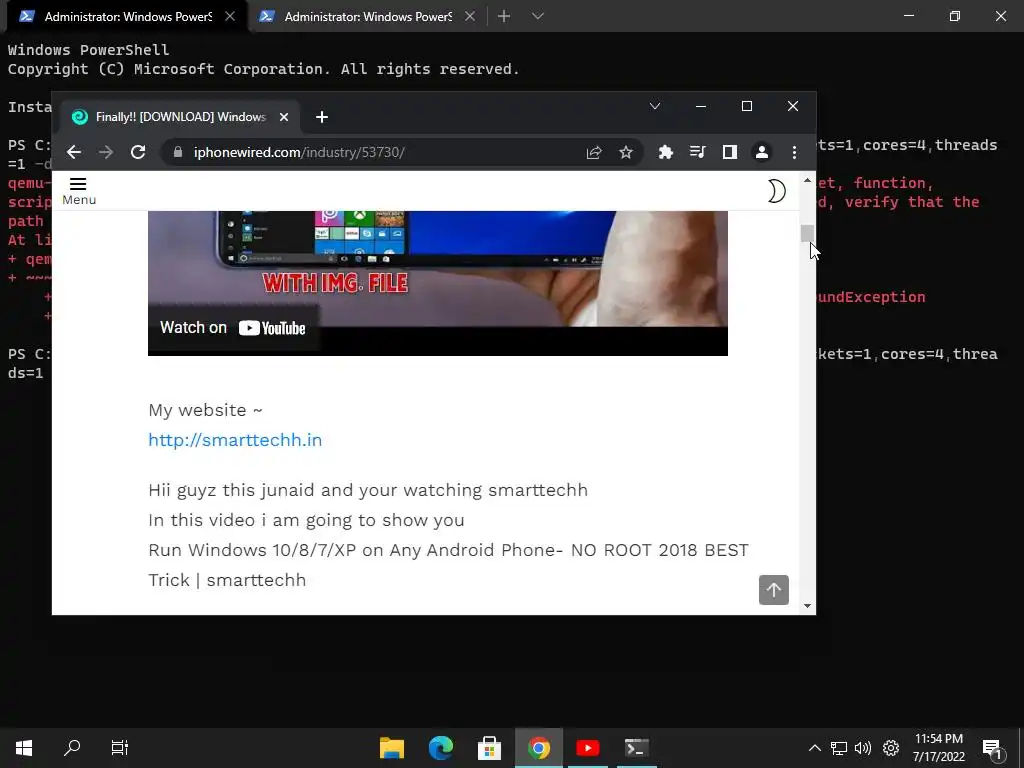Open notification center icon
Image resolution: width=1024 pixels, height=768 pixels.
point(993,748)
